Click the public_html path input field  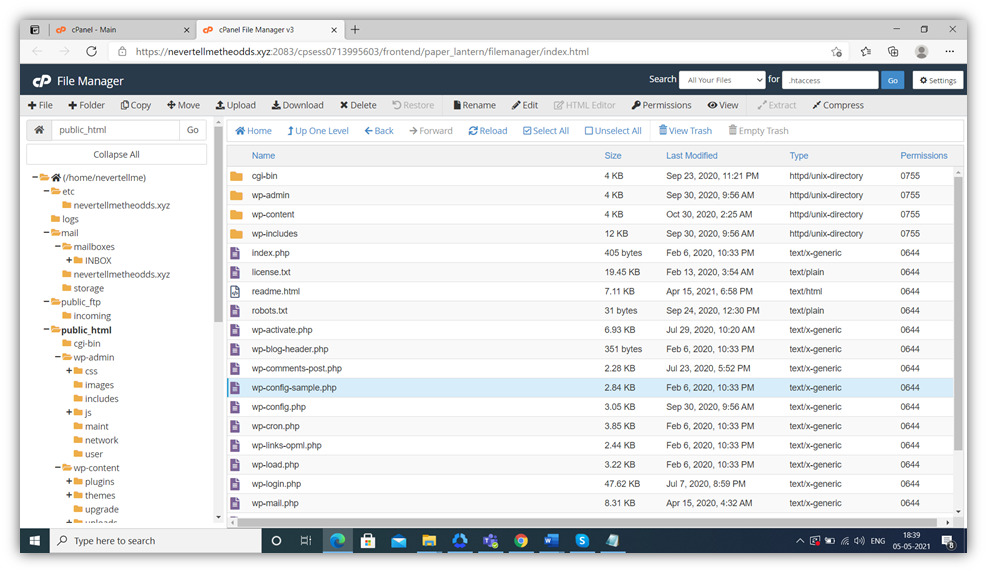pos(115,130)
